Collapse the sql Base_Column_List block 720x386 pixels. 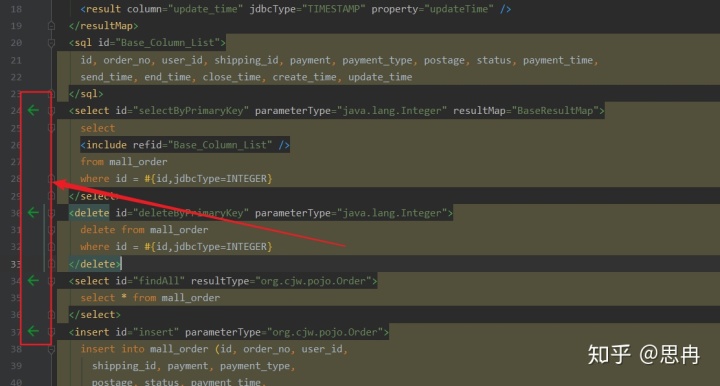click(x=51, y=43)
